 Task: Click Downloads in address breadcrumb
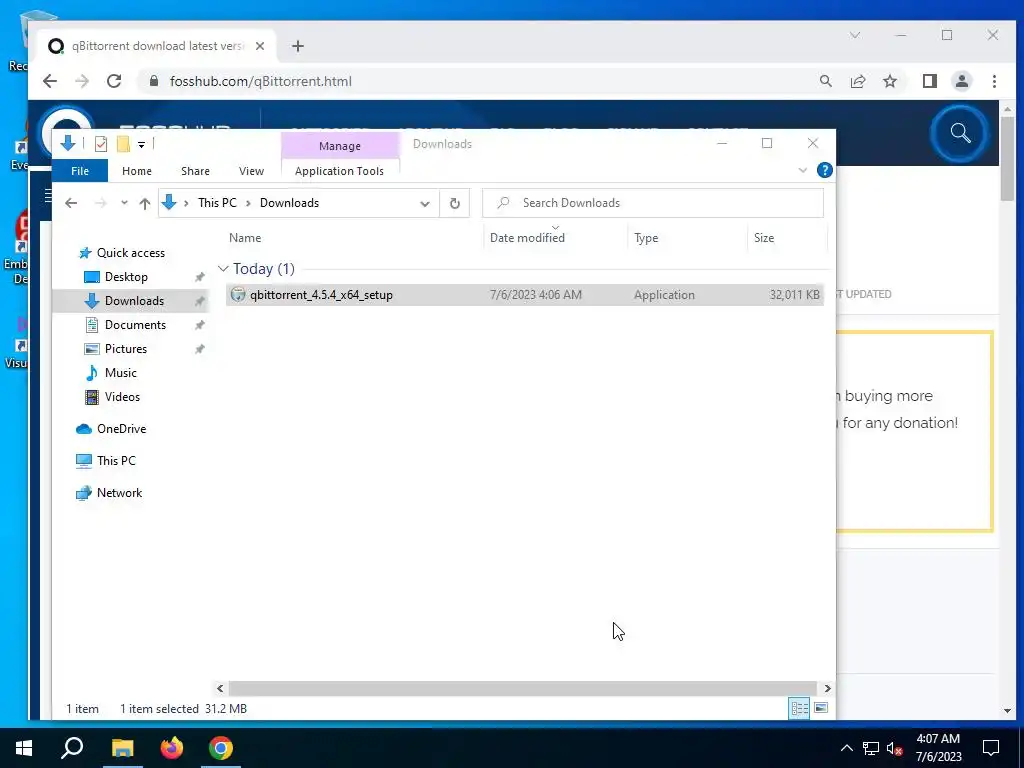pos(289,203)
